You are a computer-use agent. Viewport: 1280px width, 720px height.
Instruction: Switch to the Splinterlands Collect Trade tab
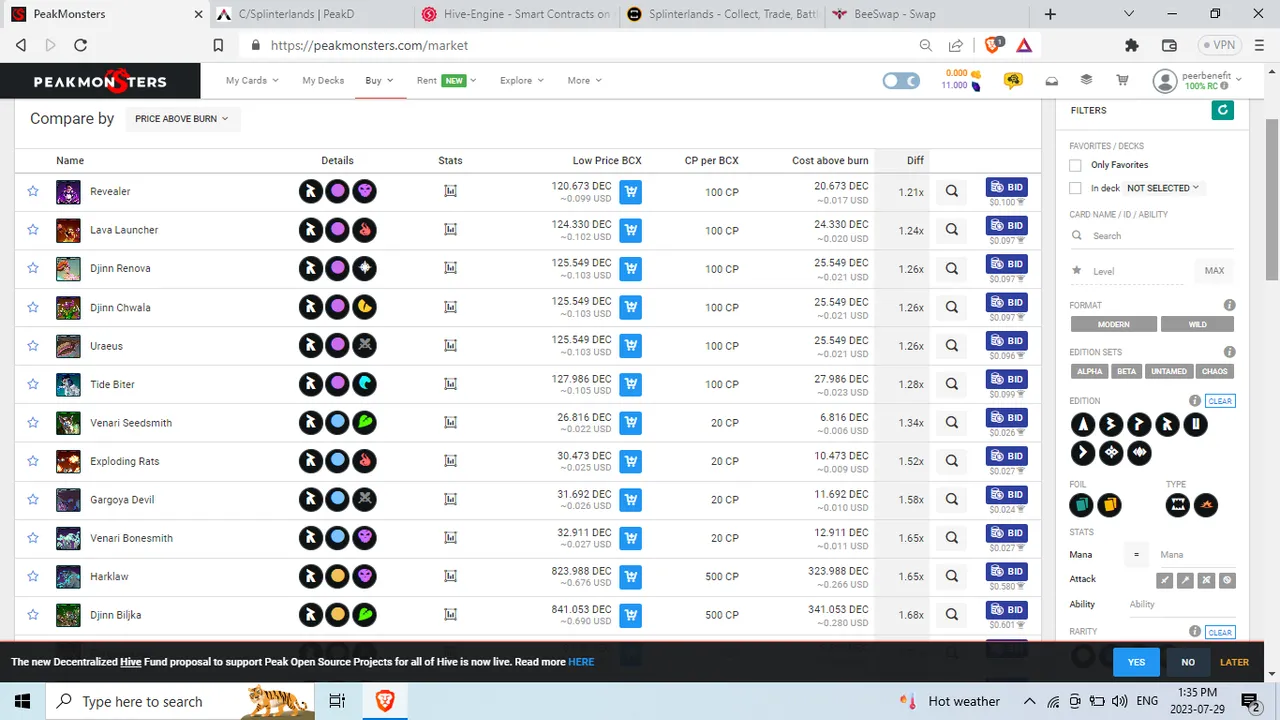point(720,14)
